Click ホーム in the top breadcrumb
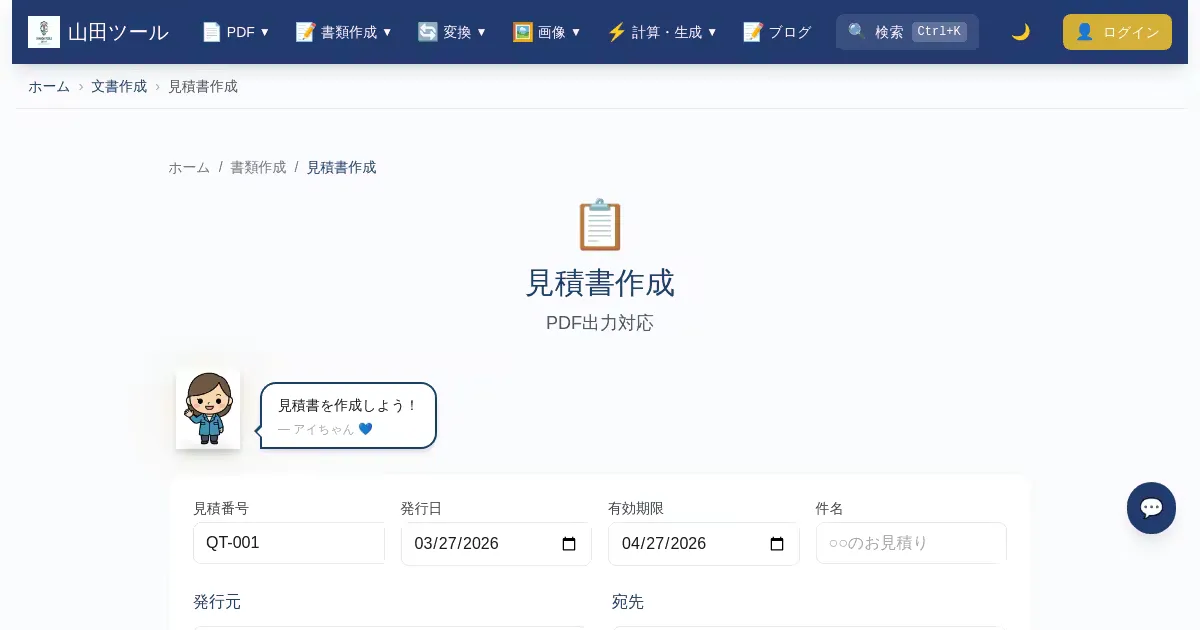1200x630 pixels. (x=49, y=86)
